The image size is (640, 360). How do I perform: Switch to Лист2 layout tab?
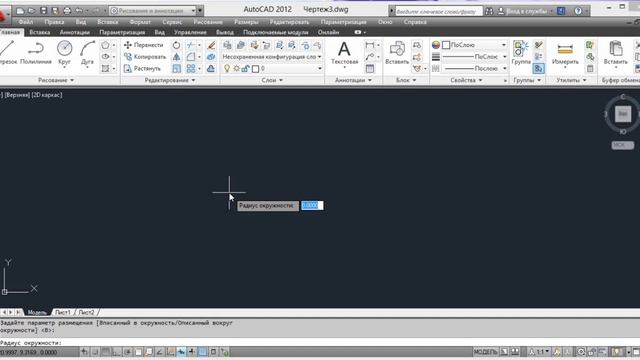pyautogui.click(x=87, y=312)
